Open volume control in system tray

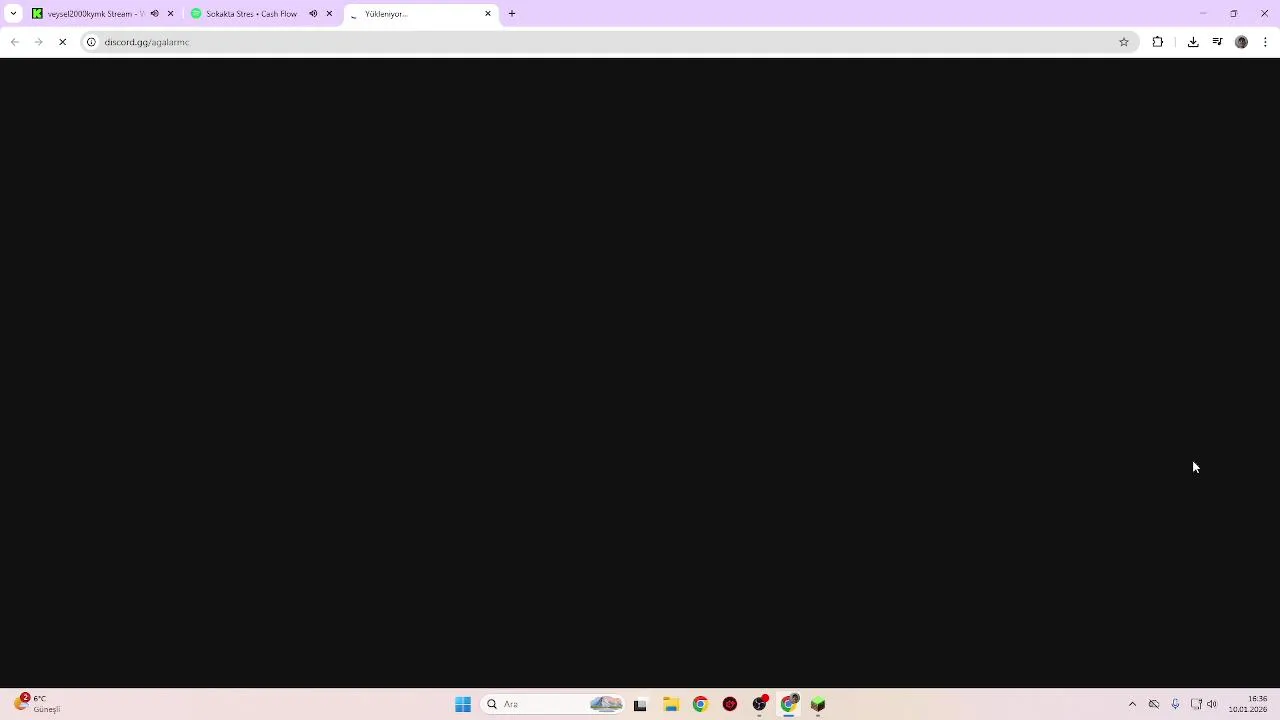[1212, 704]
